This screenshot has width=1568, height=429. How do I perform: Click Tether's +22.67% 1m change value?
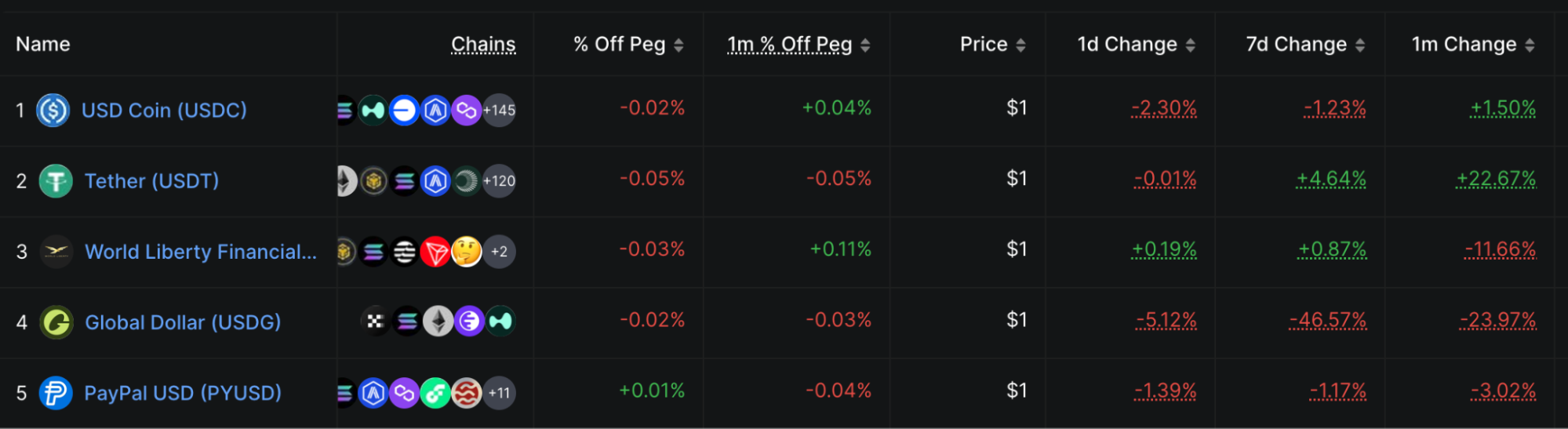pos(1496,179)
